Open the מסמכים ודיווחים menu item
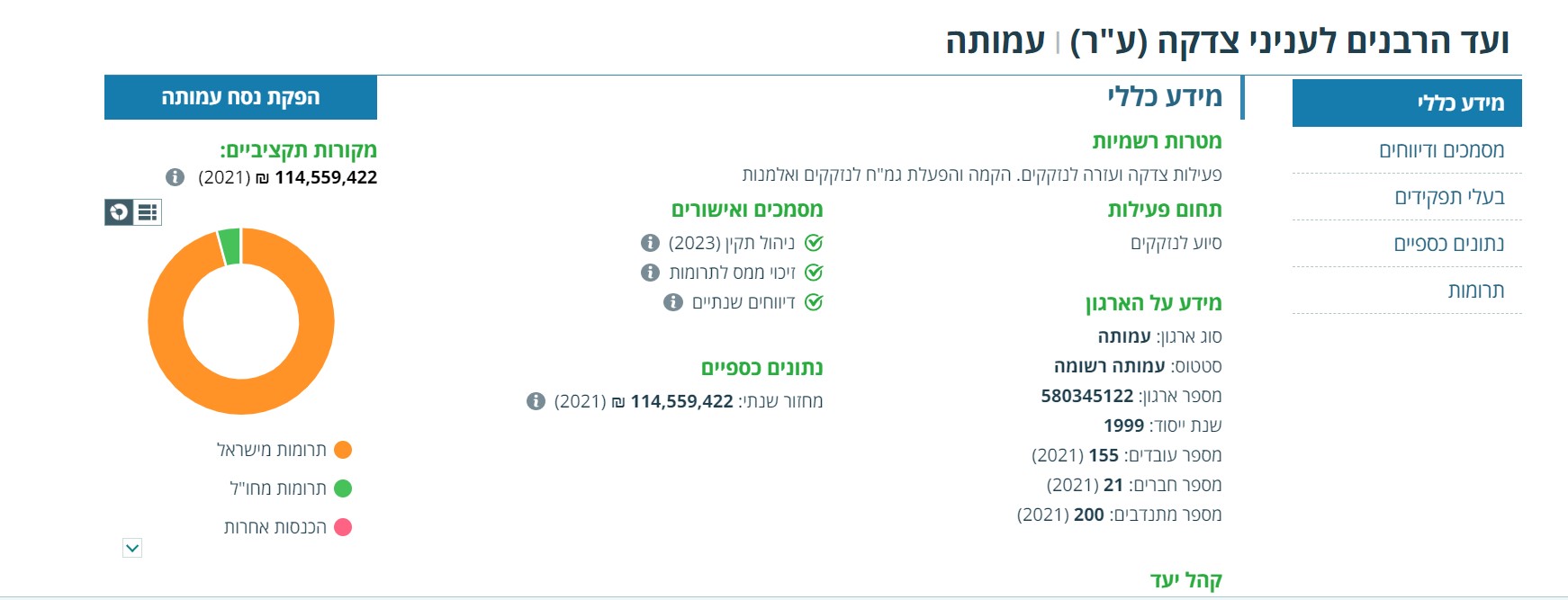This screenshot has width=1568, height=600. pos(1441,150)
